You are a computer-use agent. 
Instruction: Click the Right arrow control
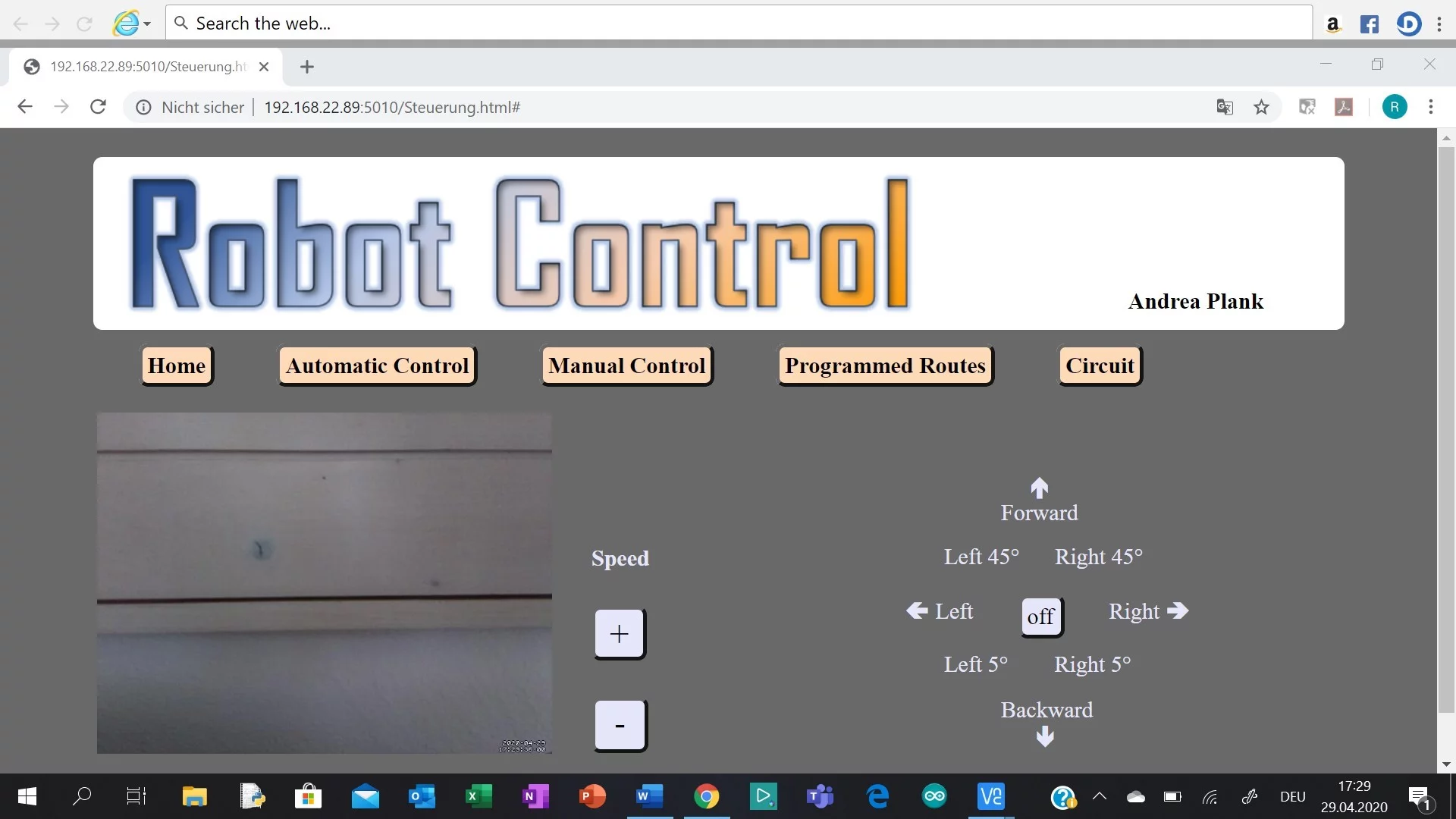click(x=1148, y=611)
